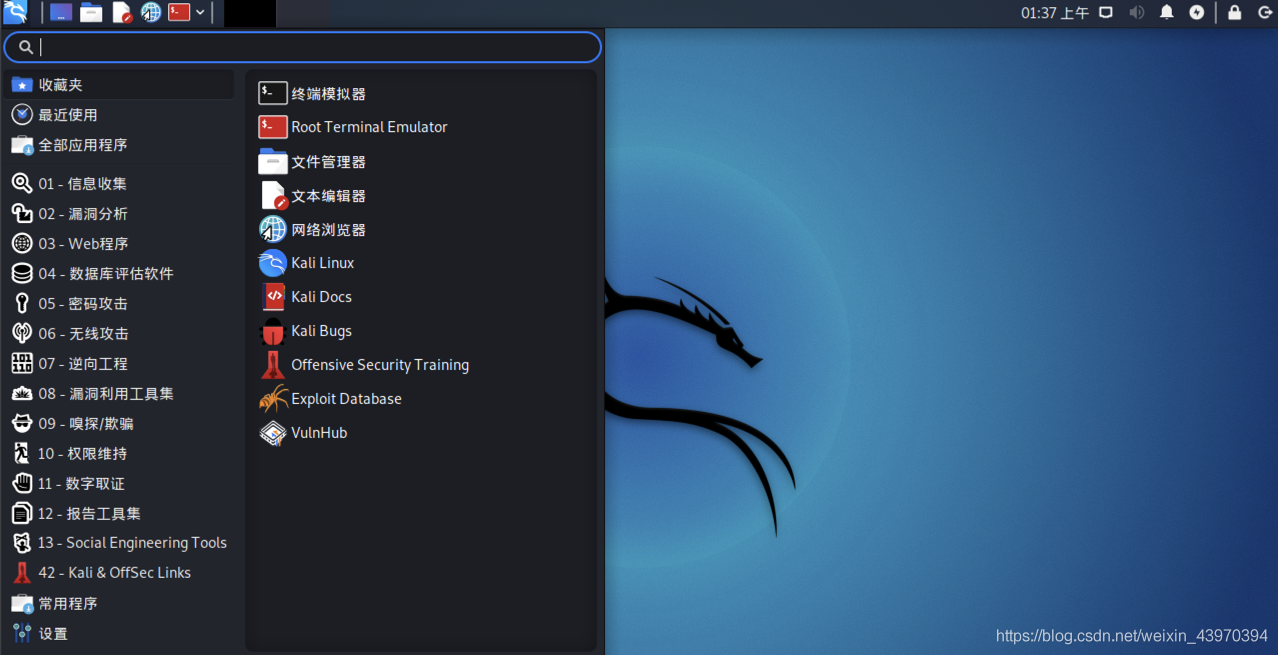Open 42 - Kali & OffSec Links category
The width and height of the screenshot is (1278, 655).
[x=121, y=573]
